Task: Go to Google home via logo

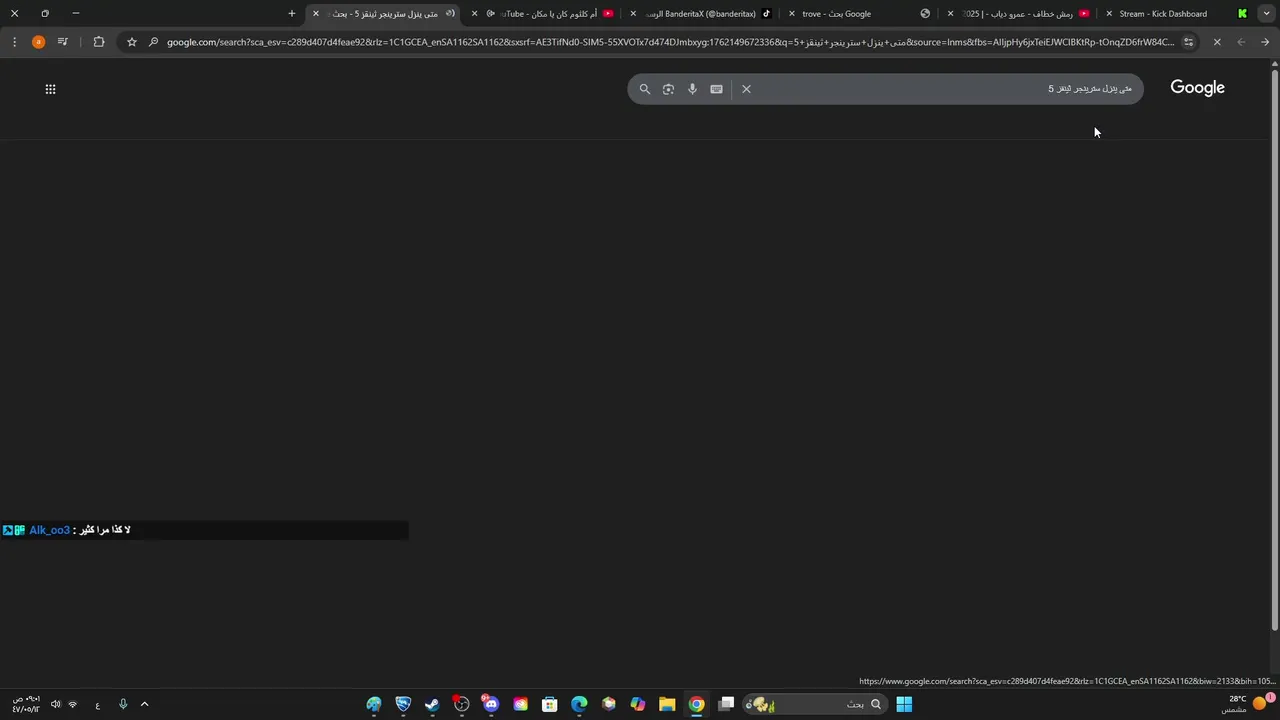Action: (1197, 88)
